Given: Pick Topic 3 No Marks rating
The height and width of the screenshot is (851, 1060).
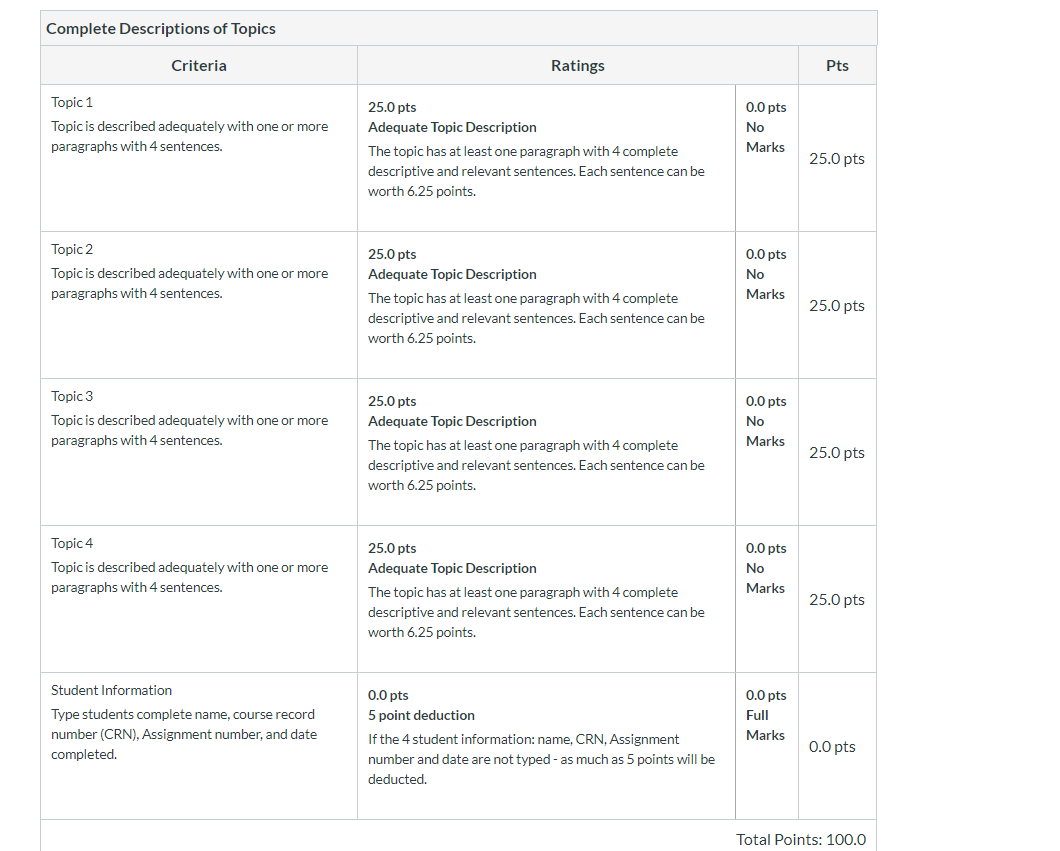Looking at the screenshot, I should pyautogui.click(x=767, y=452).
